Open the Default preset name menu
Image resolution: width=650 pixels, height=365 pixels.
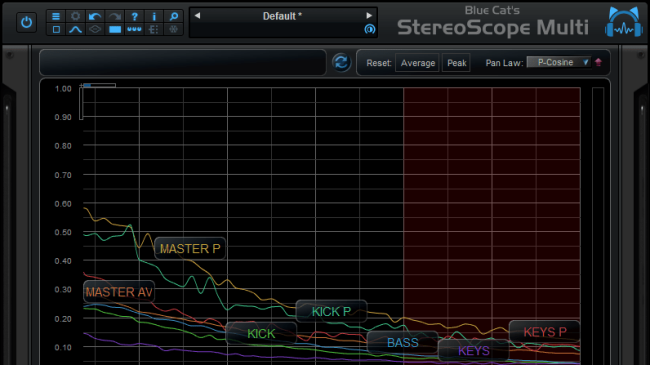(282, 16)
